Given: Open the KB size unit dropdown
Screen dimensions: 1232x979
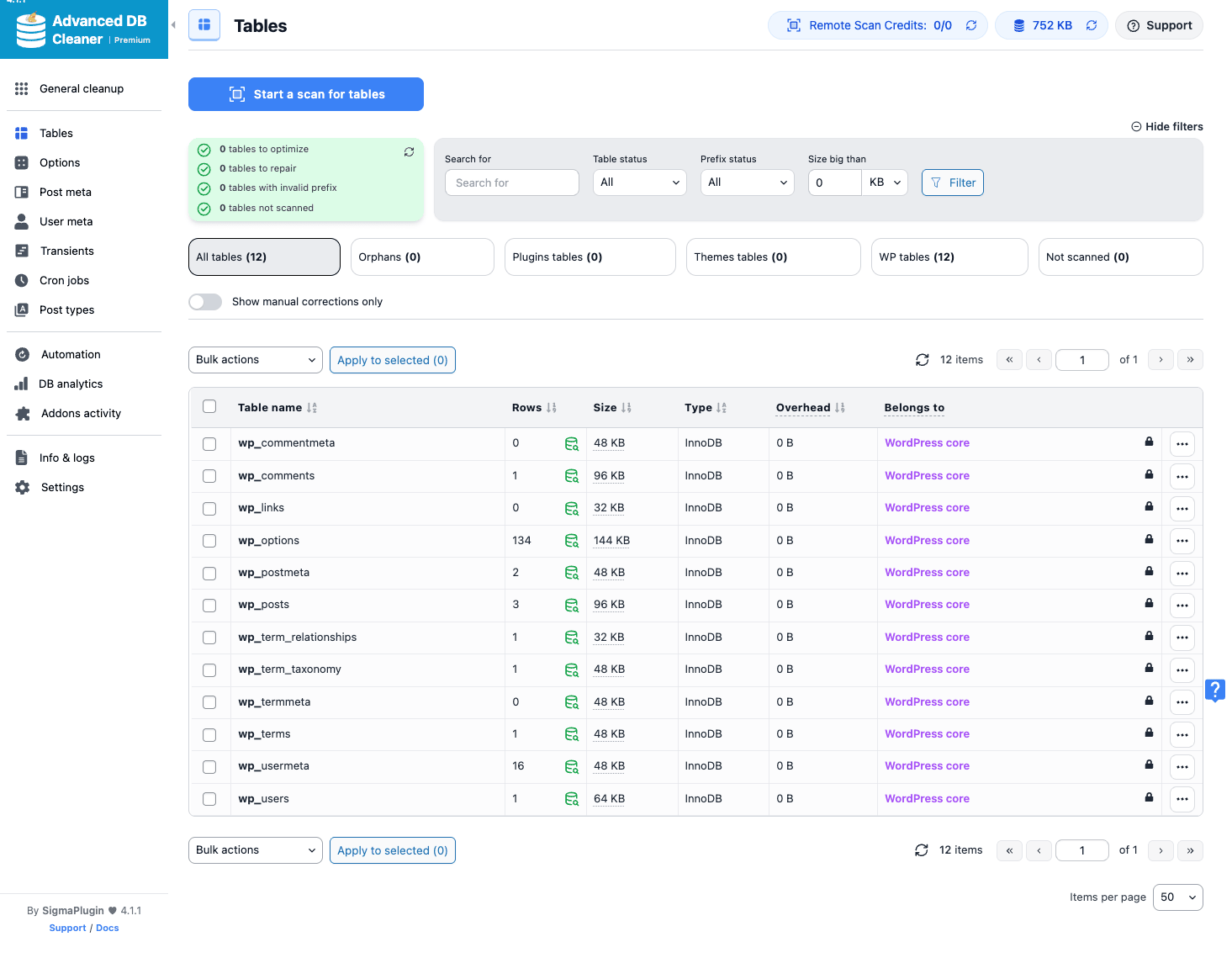Looking at the screenshot, I should (x=885, y=183).
